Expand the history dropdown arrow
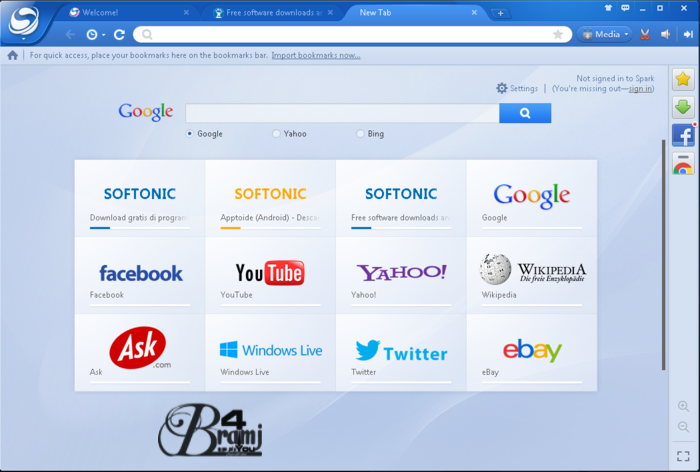This screenshot has width=700, height=472. [104, 35]
